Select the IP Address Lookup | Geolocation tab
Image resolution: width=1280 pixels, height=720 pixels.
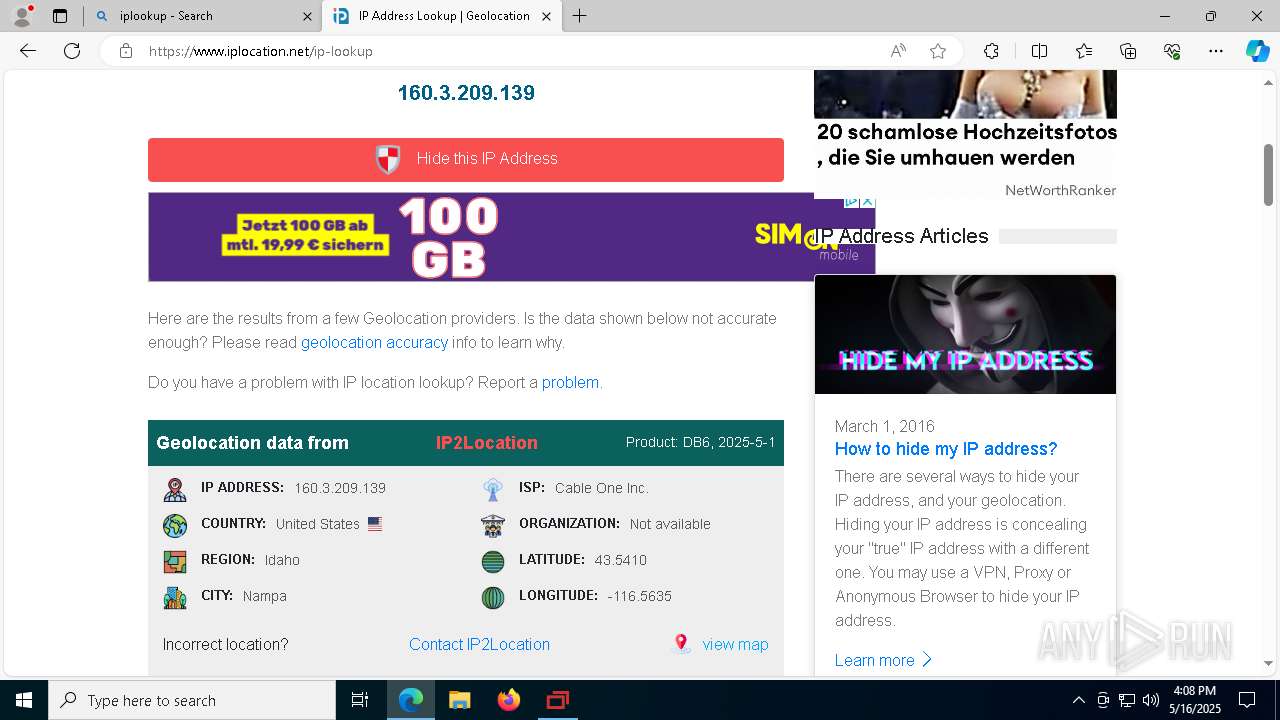pyautogui.click(x=441, y=16)
